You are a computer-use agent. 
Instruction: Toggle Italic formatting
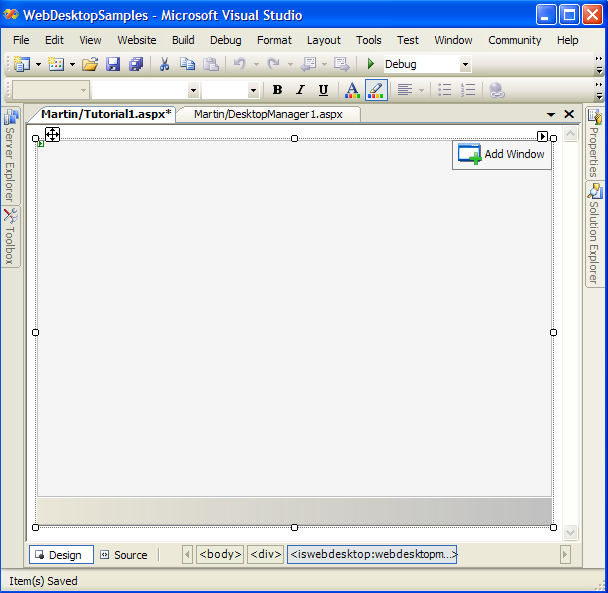click(300, 90)
